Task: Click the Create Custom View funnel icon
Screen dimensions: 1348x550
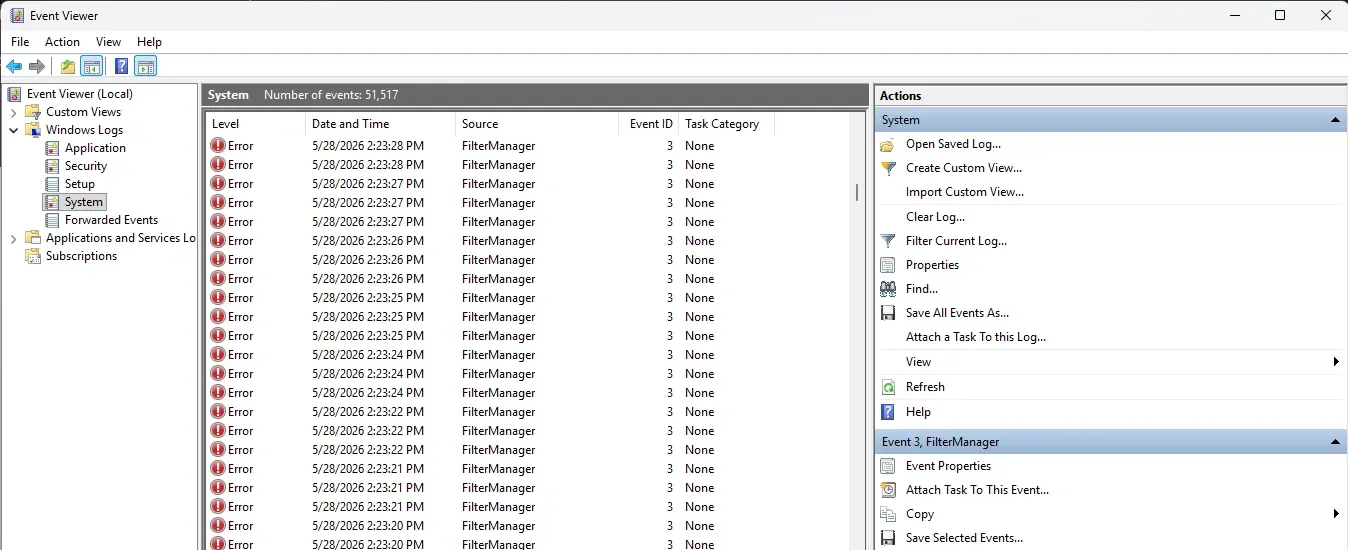Action: [888, 168]
